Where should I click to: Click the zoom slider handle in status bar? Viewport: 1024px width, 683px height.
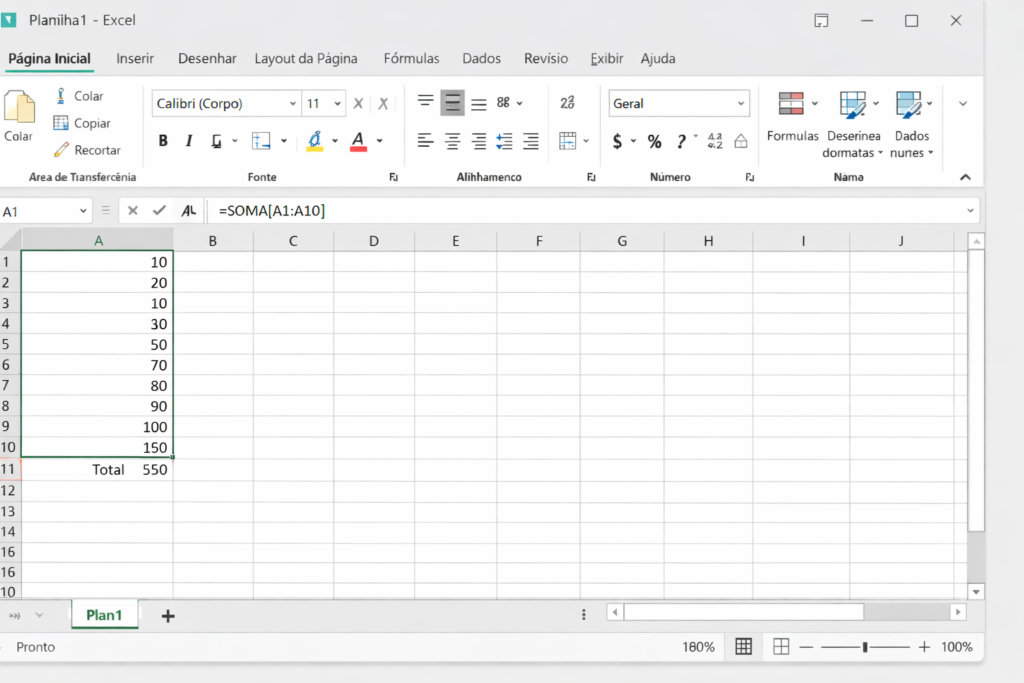click(x=865, y=647)
